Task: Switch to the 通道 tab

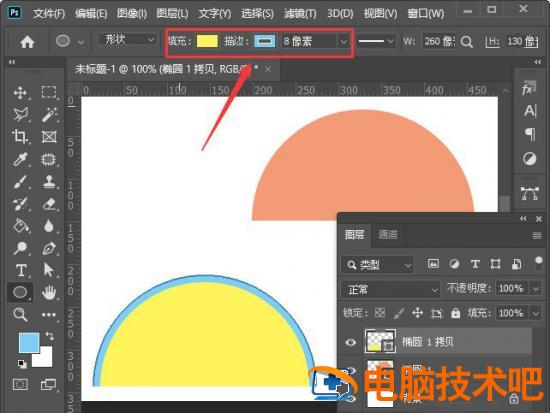Action: [388, 234]
